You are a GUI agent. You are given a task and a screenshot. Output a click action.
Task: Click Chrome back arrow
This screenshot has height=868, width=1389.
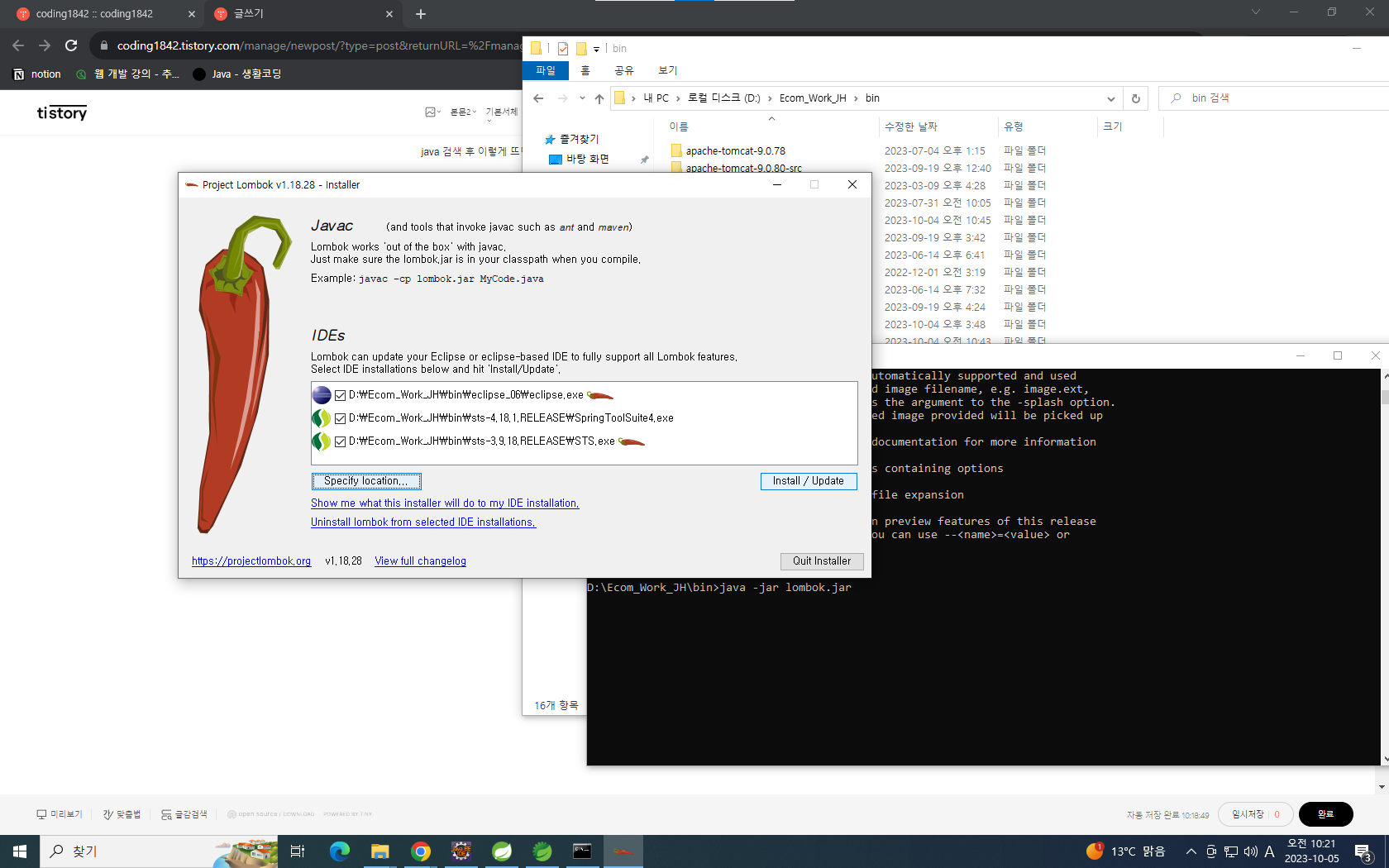coord(18,45)
